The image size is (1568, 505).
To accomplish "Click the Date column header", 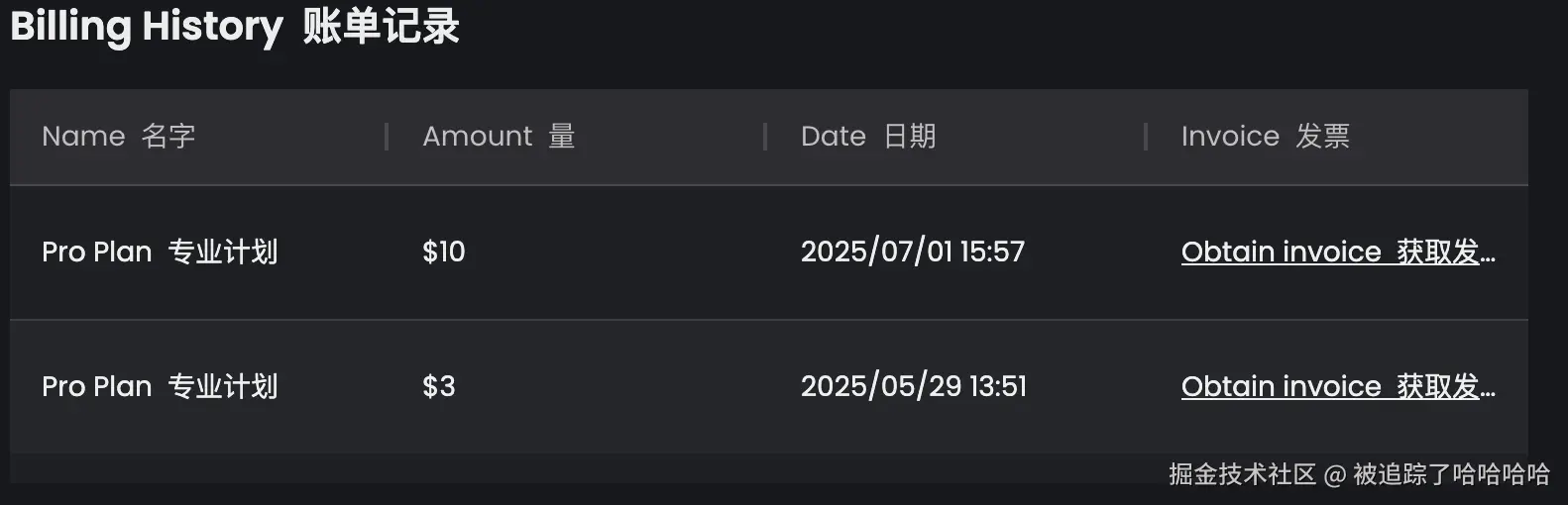I will 867,137.
